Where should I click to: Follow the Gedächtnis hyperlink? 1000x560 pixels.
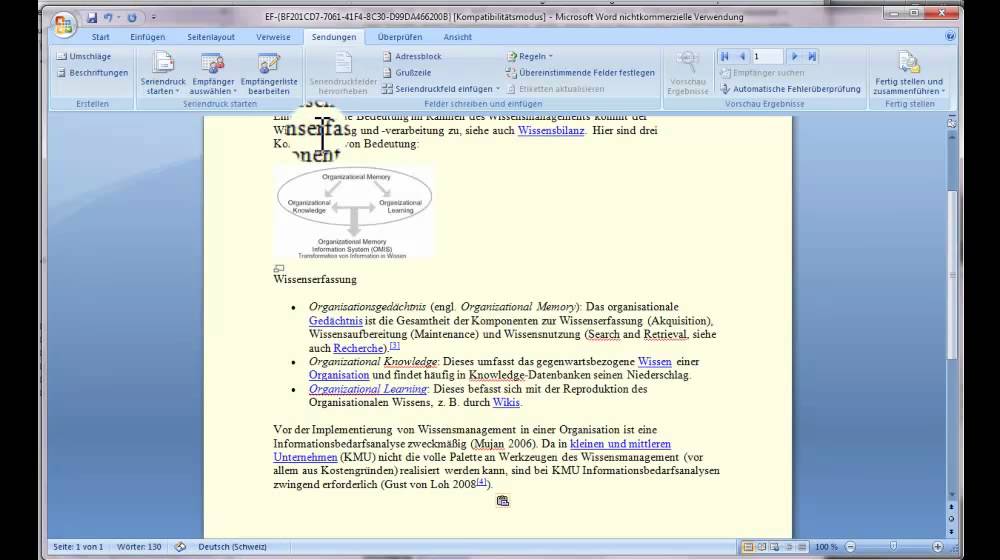tap(335, 321)
